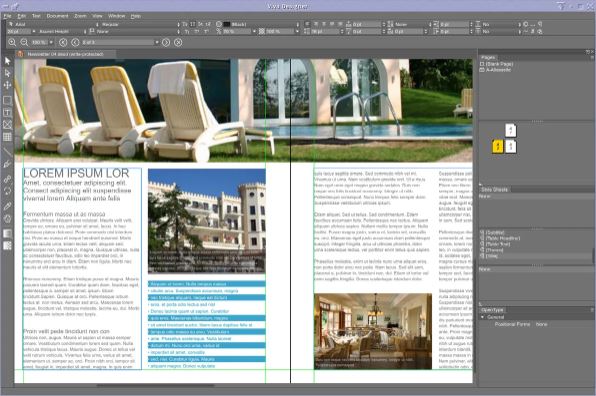Screen dimensions: 596x396
Task: Go to the next page arrow
Action: 166,43
